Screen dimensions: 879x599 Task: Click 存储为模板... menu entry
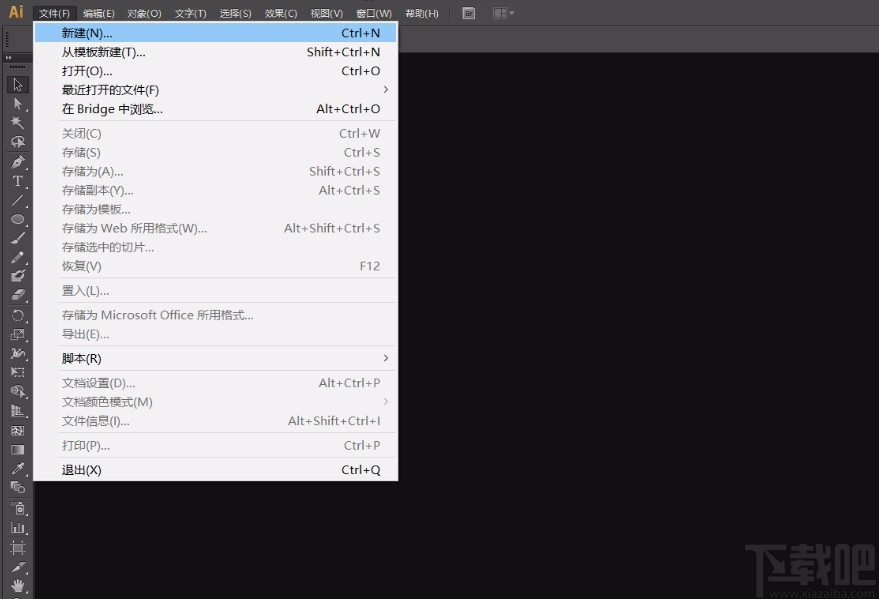[215, 209]
